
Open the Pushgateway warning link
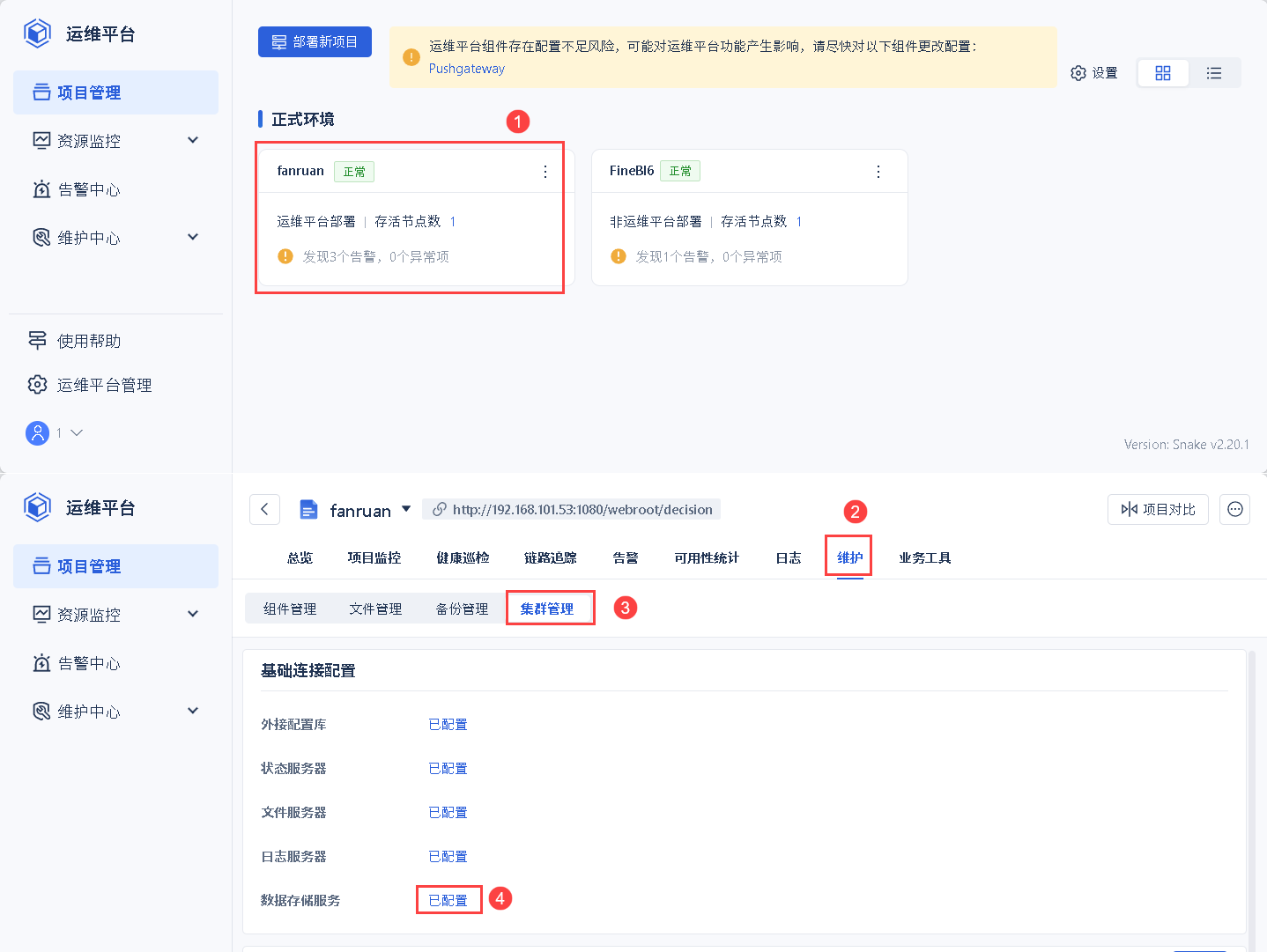[x=467, y=68]
